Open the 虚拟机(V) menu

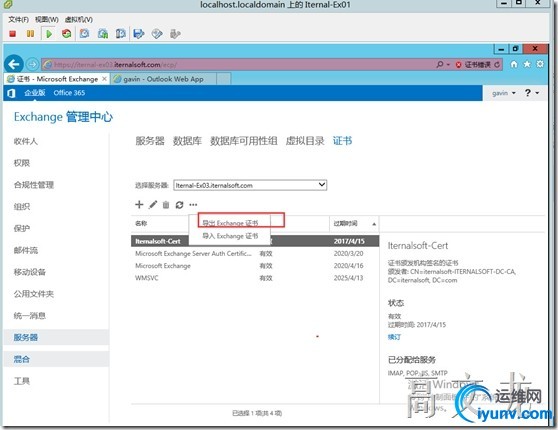[x=79, y=20]
